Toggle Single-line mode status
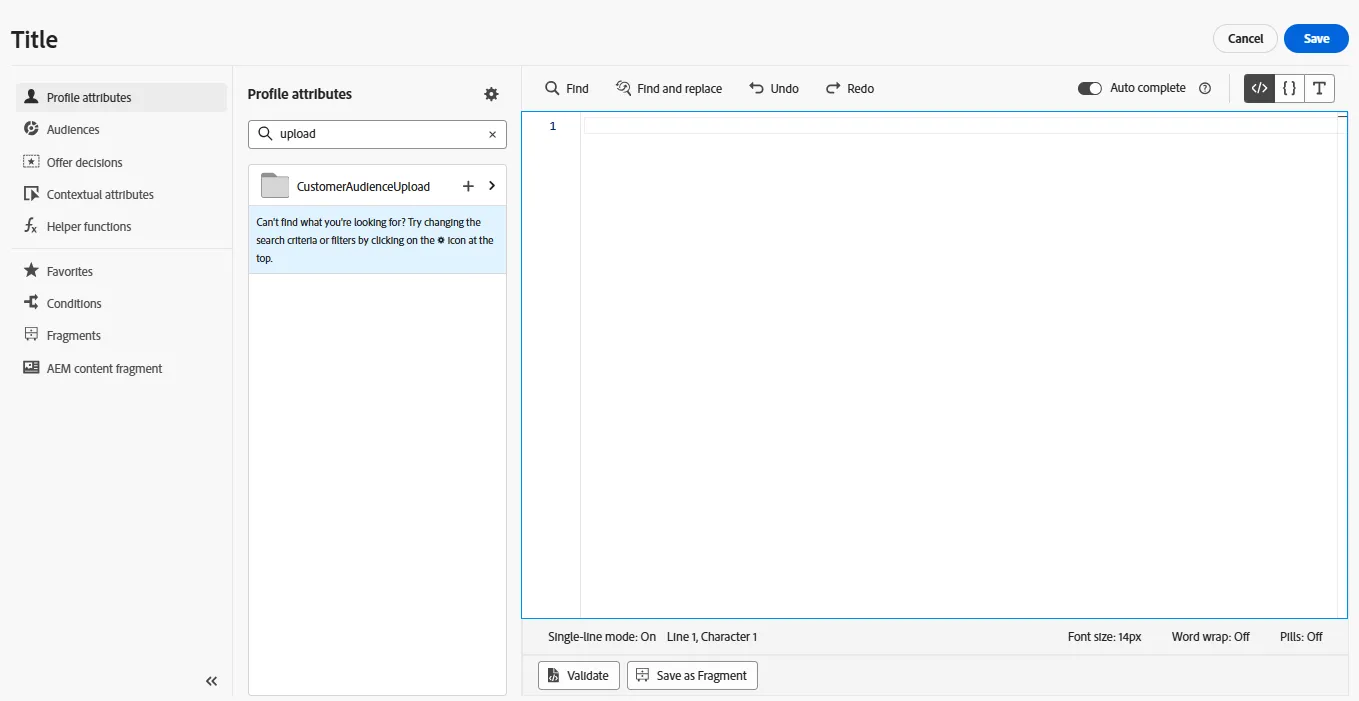This screenshot has width=1359, height=701. [x=602, y=637]
